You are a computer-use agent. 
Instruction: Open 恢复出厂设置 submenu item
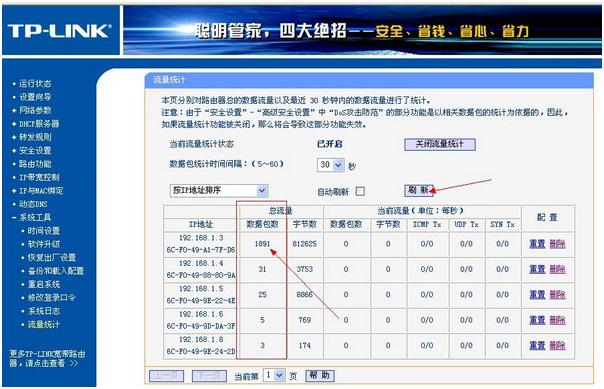click(x=52, y=257)
